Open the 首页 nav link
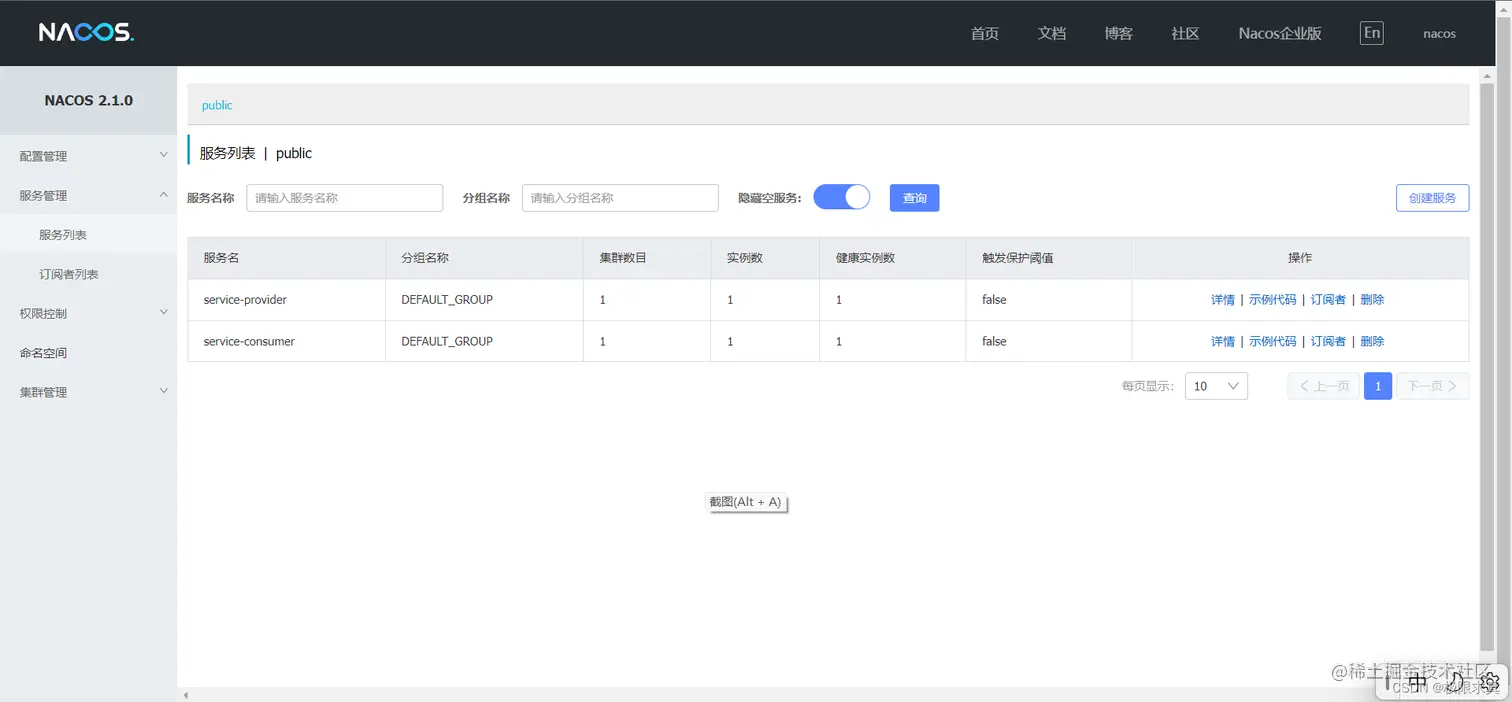The image size is (1512, 702). point(984,33)
